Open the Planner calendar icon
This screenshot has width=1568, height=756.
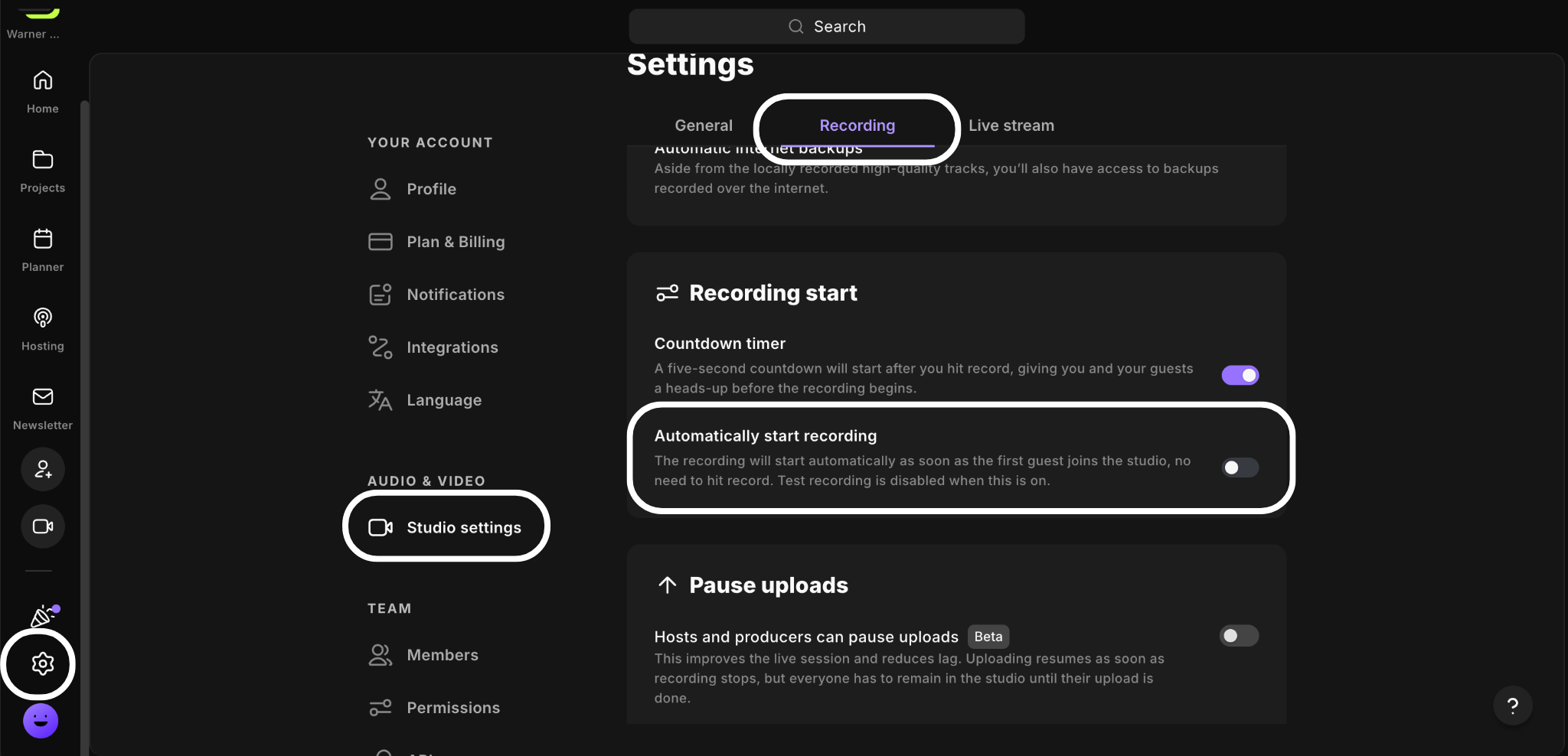(43, 239)
